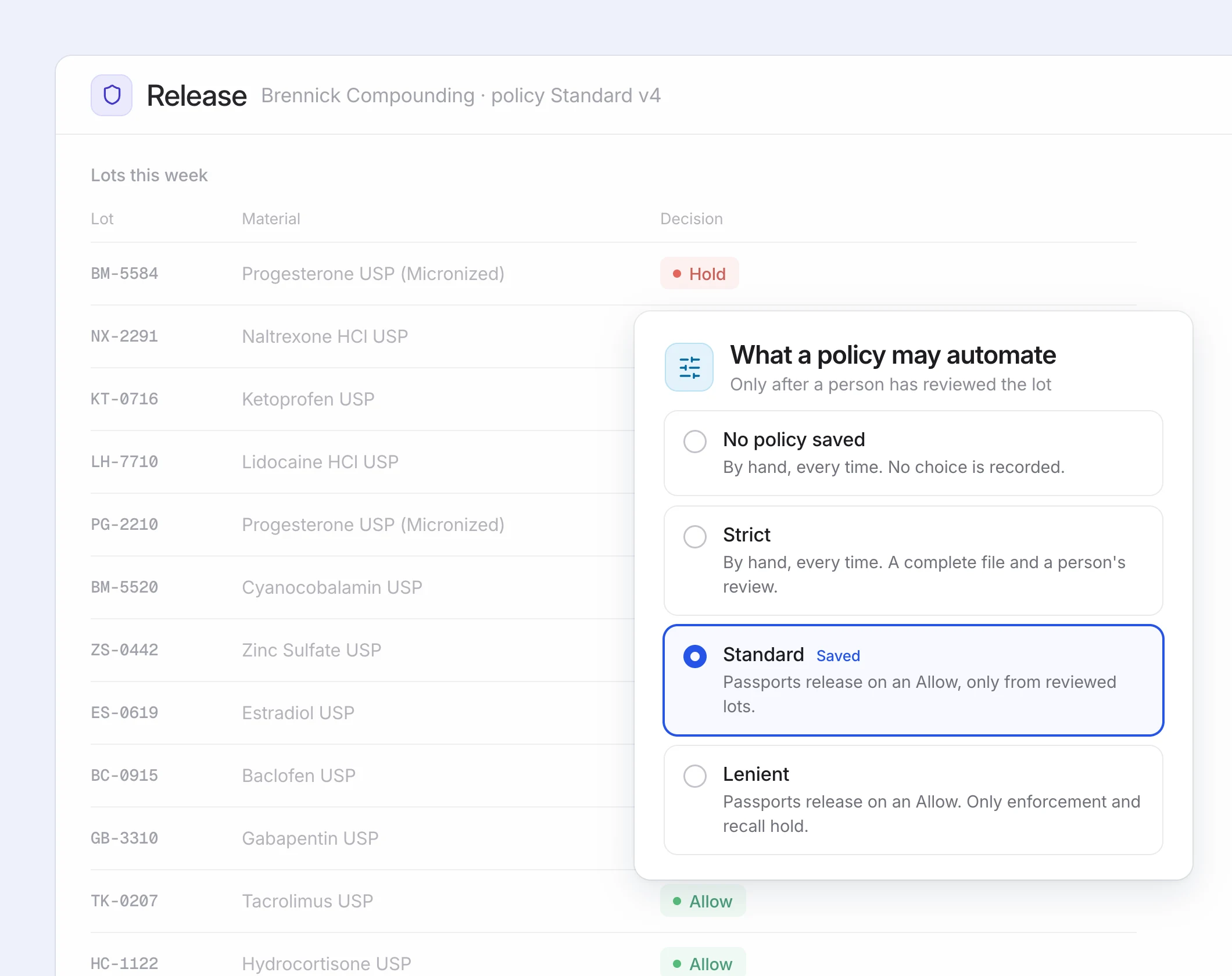This screenshot has height=976, width=1232.
Task: Click the Lot column header
Action: [102, 219]
